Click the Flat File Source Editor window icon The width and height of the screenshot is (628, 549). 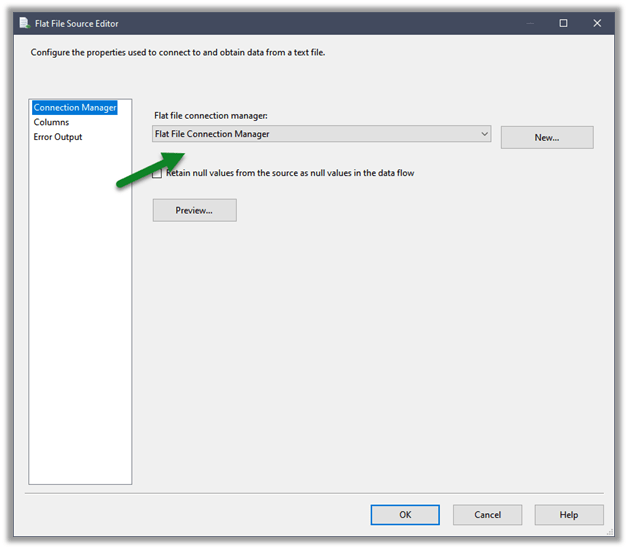[x=24, y=22]
